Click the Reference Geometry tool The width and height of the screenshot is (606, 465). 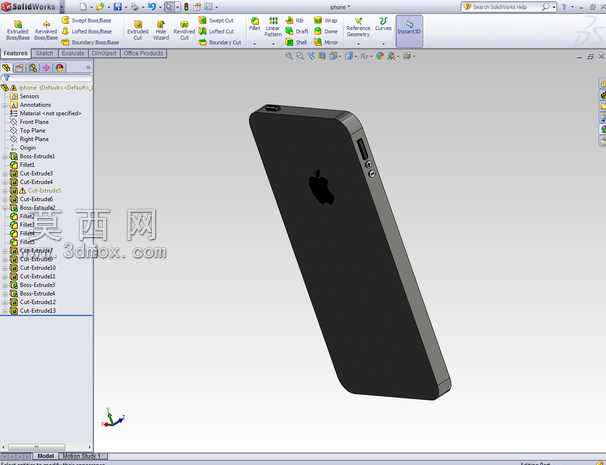358,27
